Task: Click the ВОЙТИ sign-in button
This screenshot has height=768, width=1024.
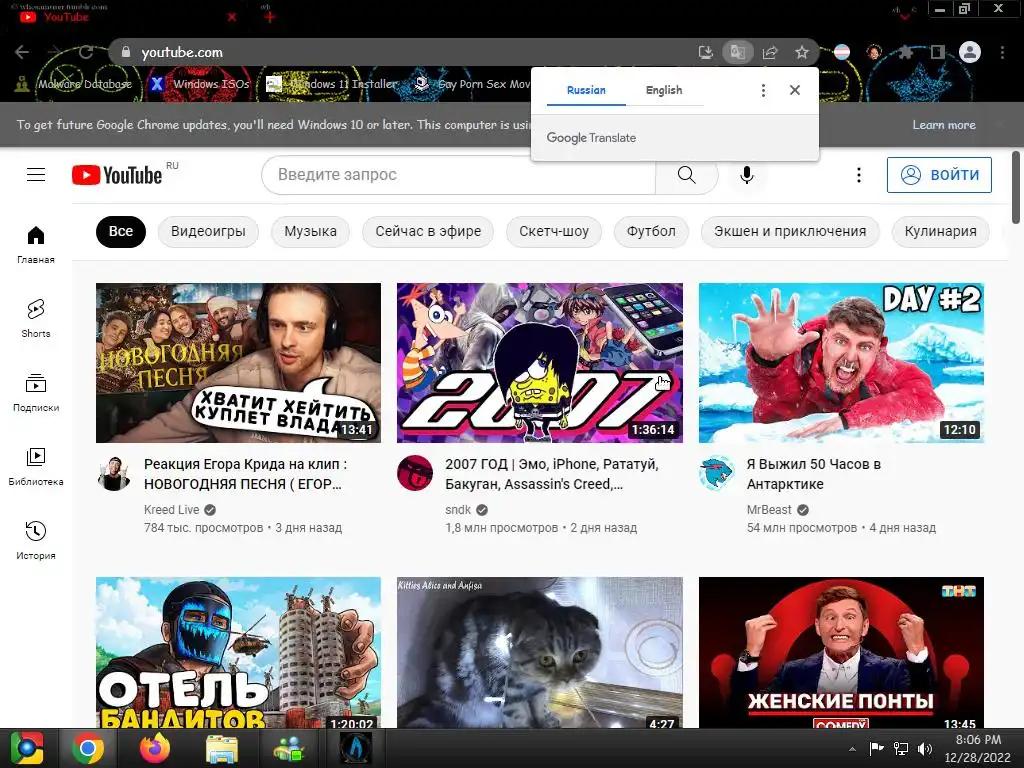Action: click(939, 175)
